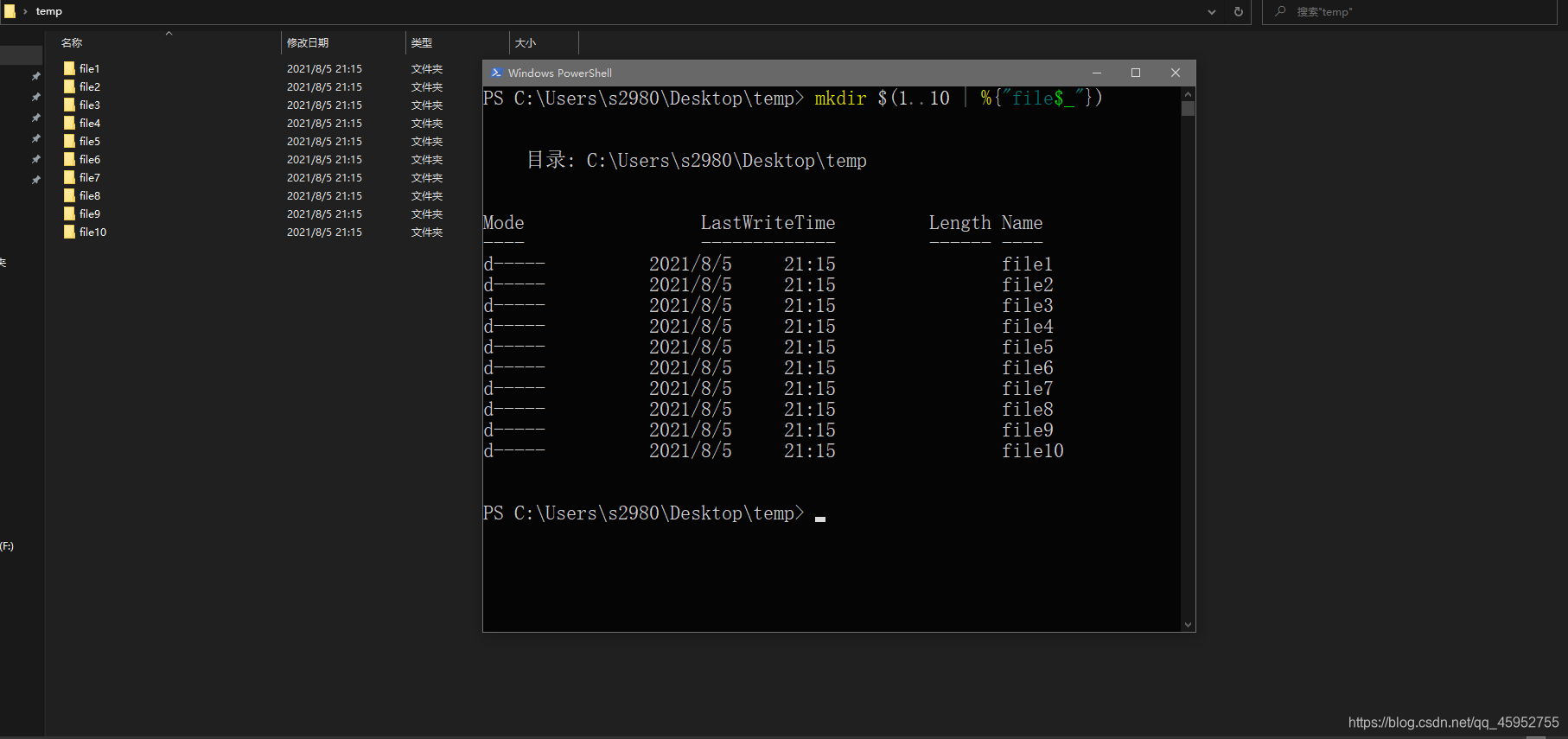This screenshot has height=739, width=1568.
Task: Click the file8 folder icon
Action: pos(69,195)
